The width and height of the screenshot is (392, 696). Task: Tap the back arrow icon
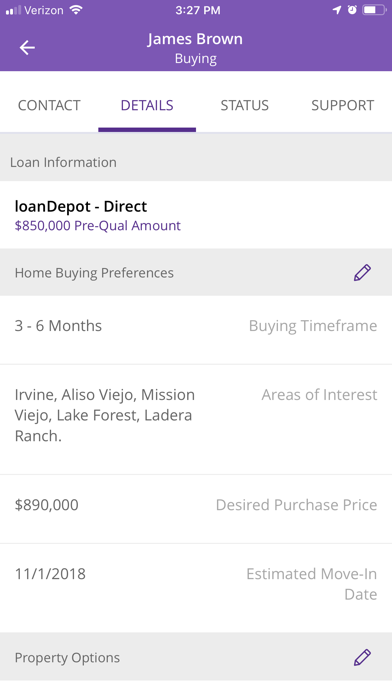pyautogui.click(x=27, y=47)
